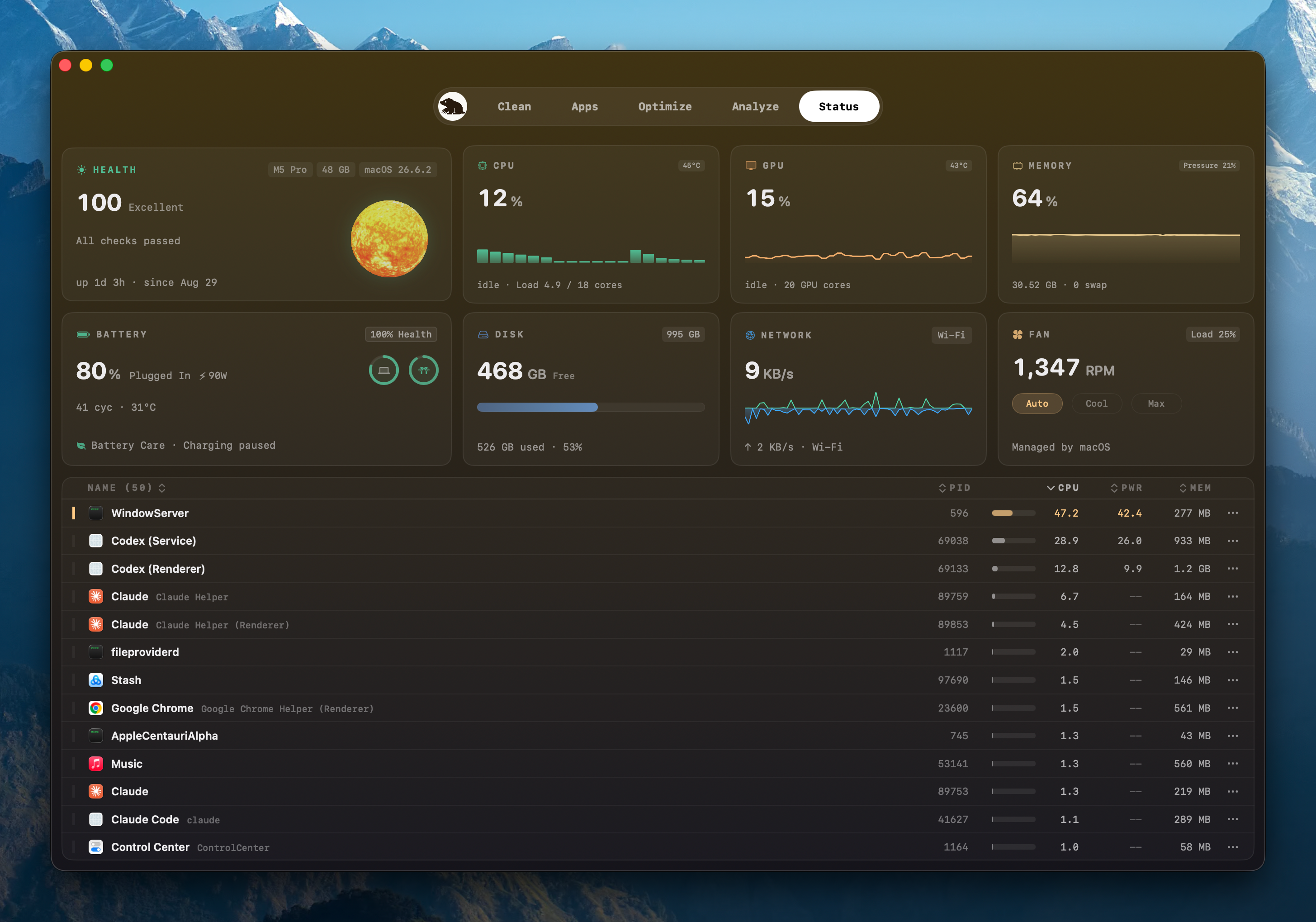Sort processes by the PWR column
The image size is (1316, 922).
[x=1126, y=488]
